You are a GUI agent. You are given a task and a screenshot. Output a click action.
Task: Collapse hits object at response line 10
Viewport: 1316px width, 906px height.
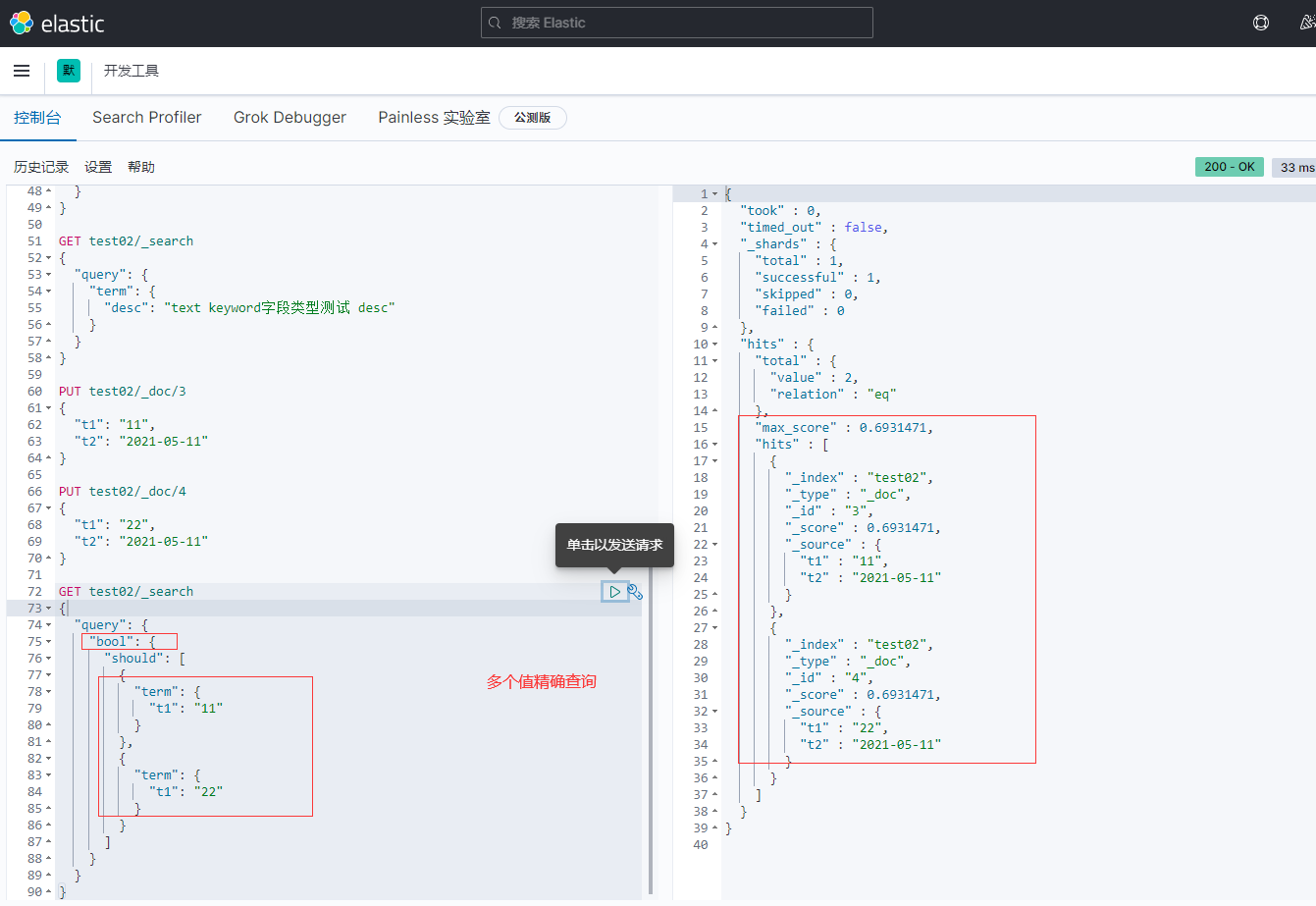click(714, 345)
